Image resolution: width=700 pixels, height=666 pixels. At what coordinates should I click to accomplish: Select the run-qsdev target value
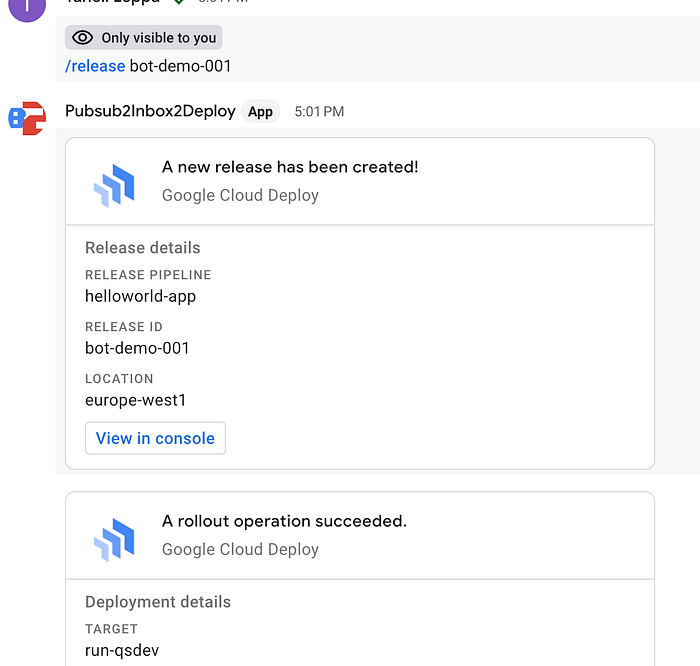click(x=122, y=651)
